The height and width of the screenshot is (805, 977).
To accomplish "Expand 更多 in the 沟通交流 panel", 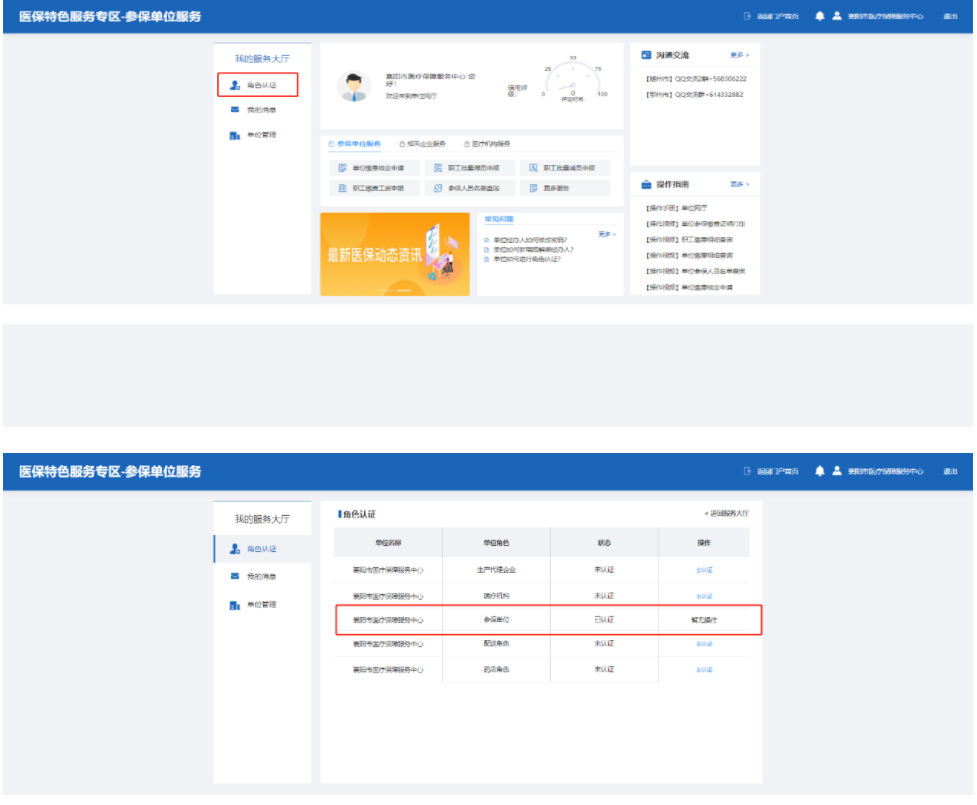I will 739,55.
